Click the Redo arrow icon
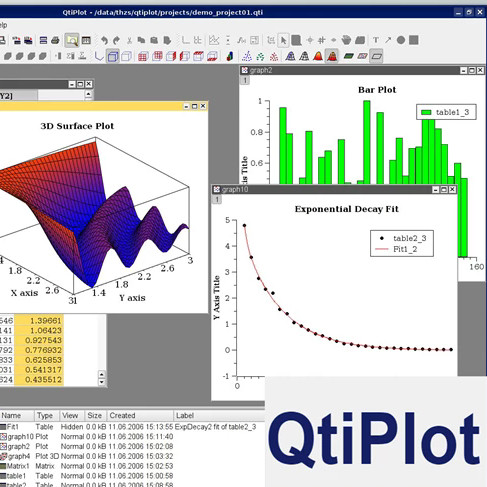Image resolution: width=487 pixels, height=487 pixels. point(116,41)
